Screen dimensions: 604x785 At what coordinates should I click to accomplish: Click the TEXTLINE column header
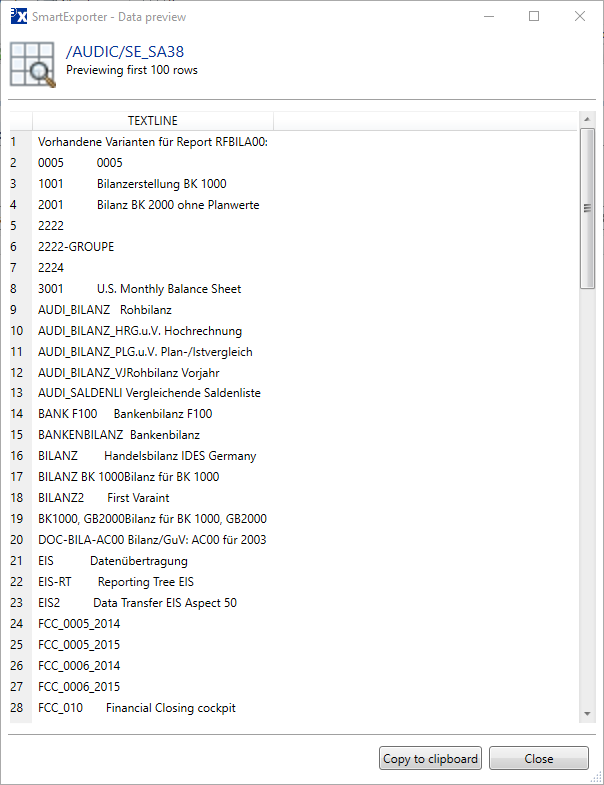tap(153, 121)
